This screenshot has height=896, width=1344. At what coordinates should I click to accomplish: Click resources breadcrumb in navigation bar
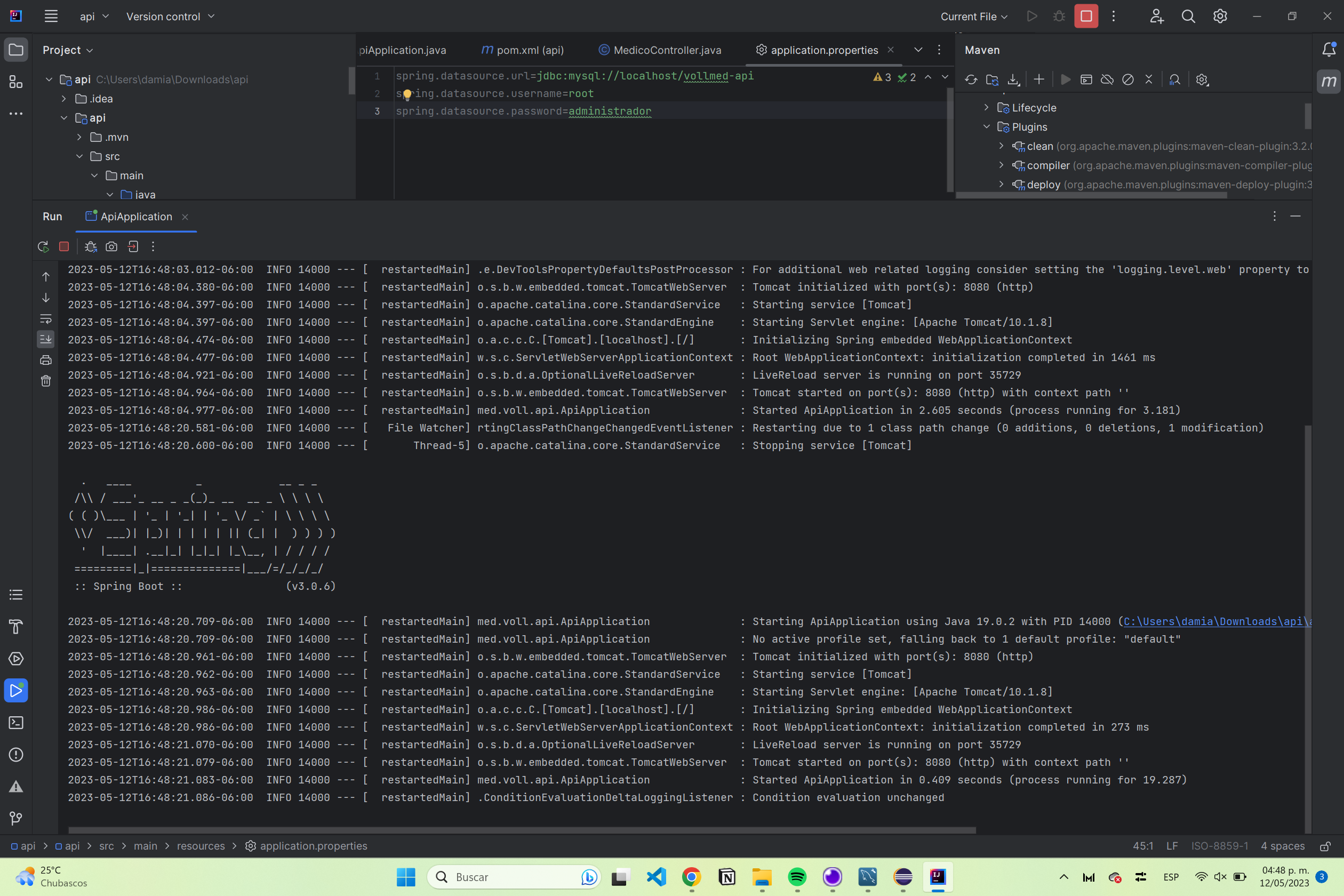click(x=201, y=846)
